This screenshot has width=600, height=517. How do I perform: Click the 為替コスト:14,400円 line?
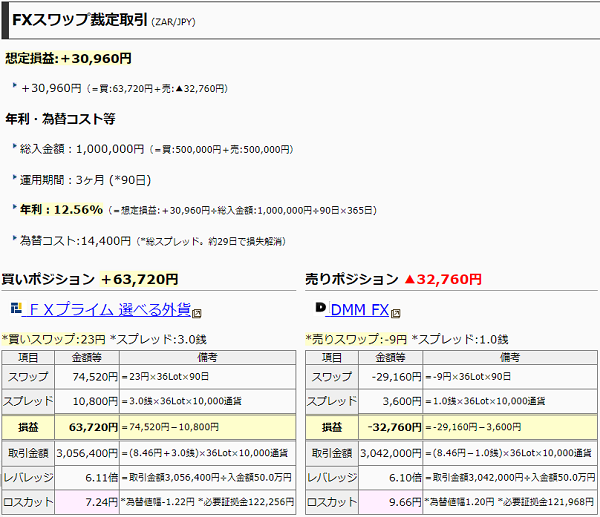[x=153, y=241]
